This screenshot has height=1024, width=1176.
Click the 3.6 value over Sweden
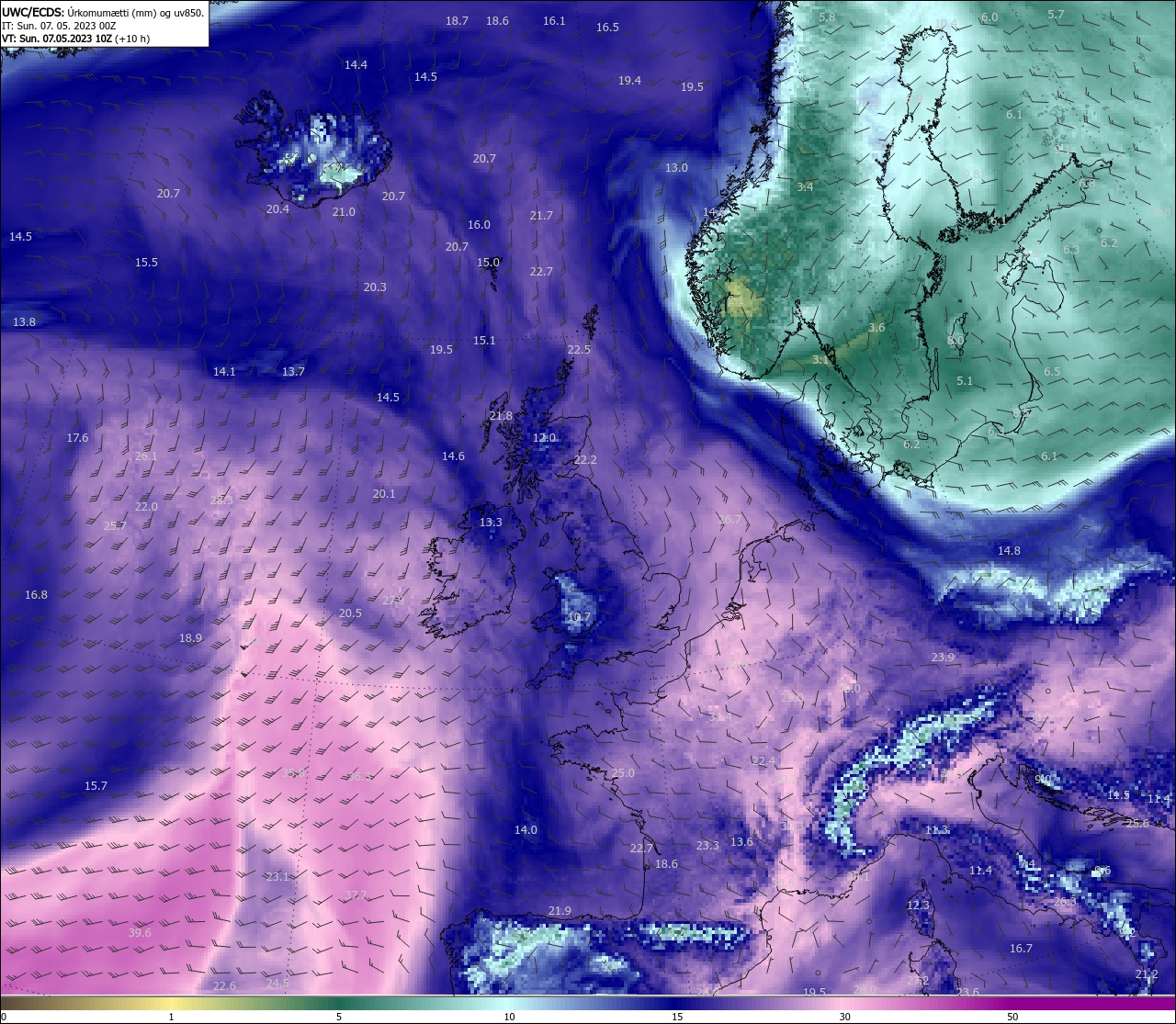tap(876, 328)
